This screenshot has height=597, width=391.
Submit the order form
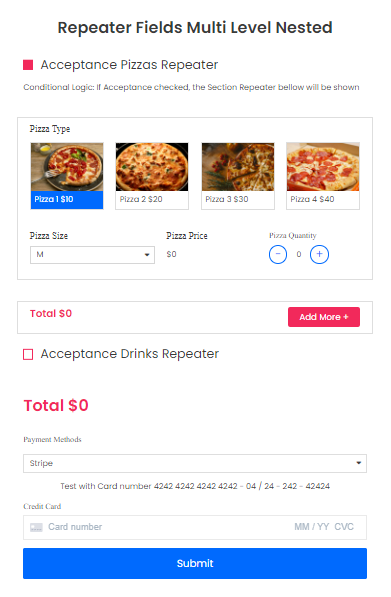[x=195, y=564]
